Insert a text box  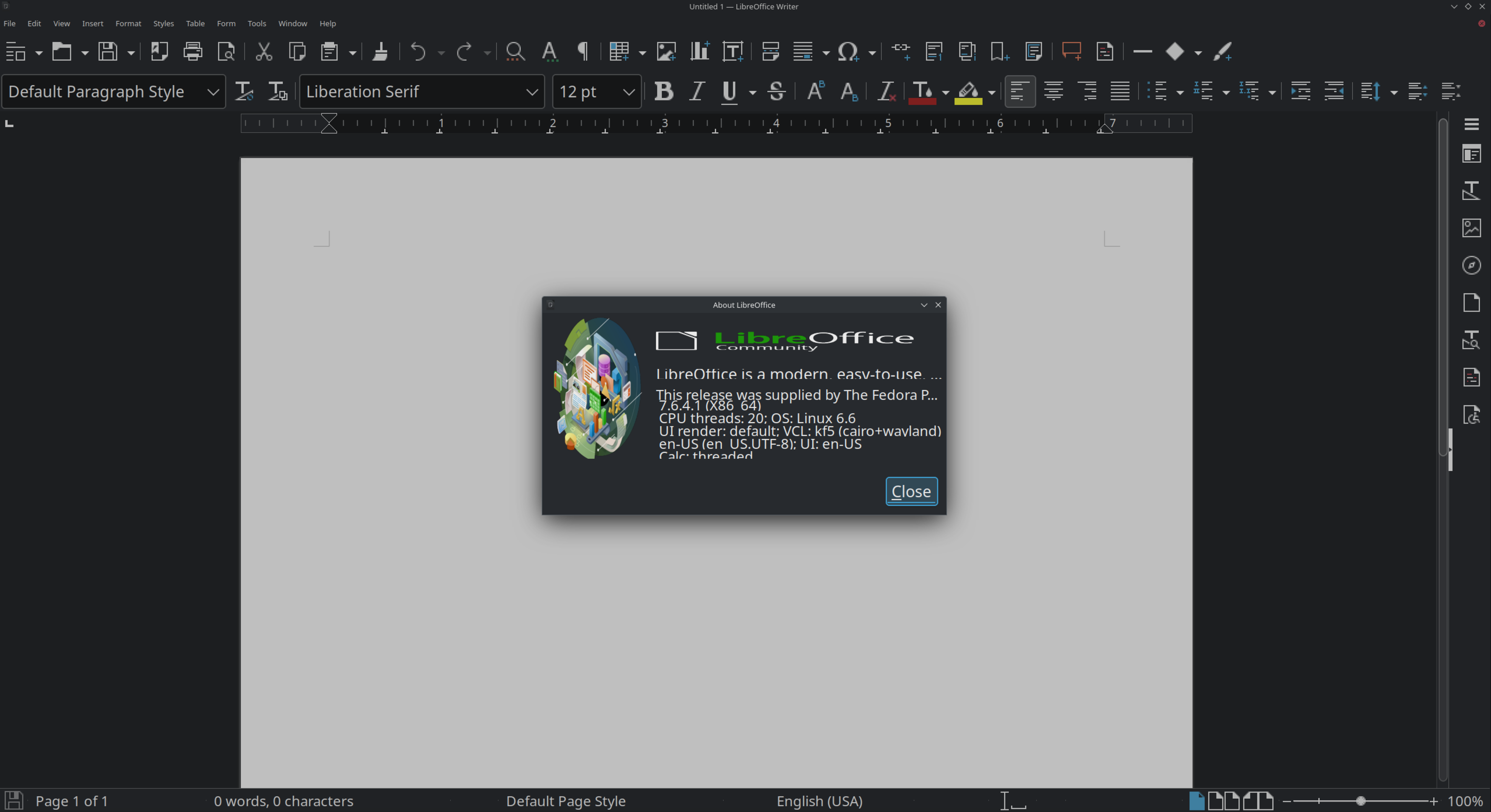pos(733,52)
